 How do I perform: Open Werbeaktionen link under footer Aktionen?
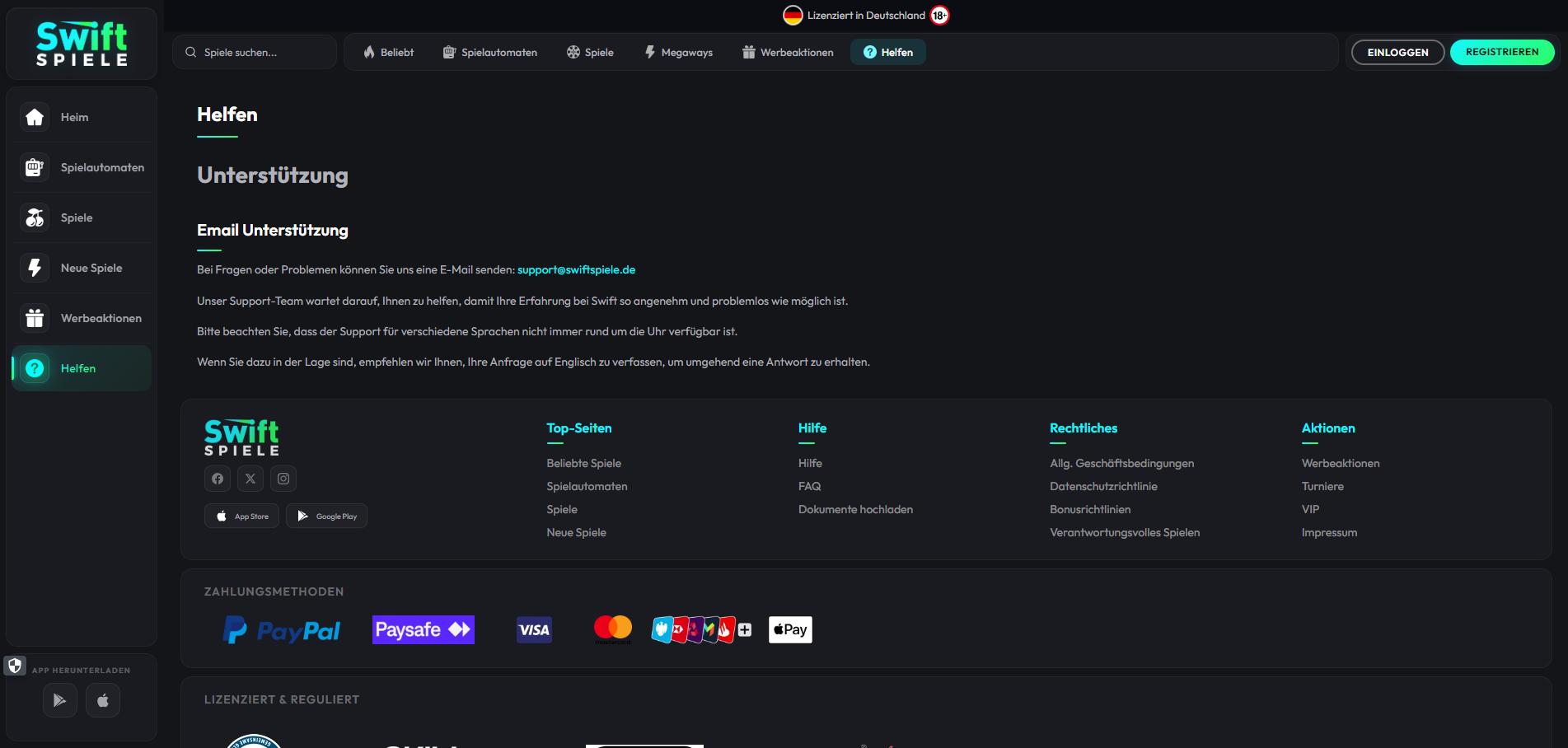coord(1341,463)
